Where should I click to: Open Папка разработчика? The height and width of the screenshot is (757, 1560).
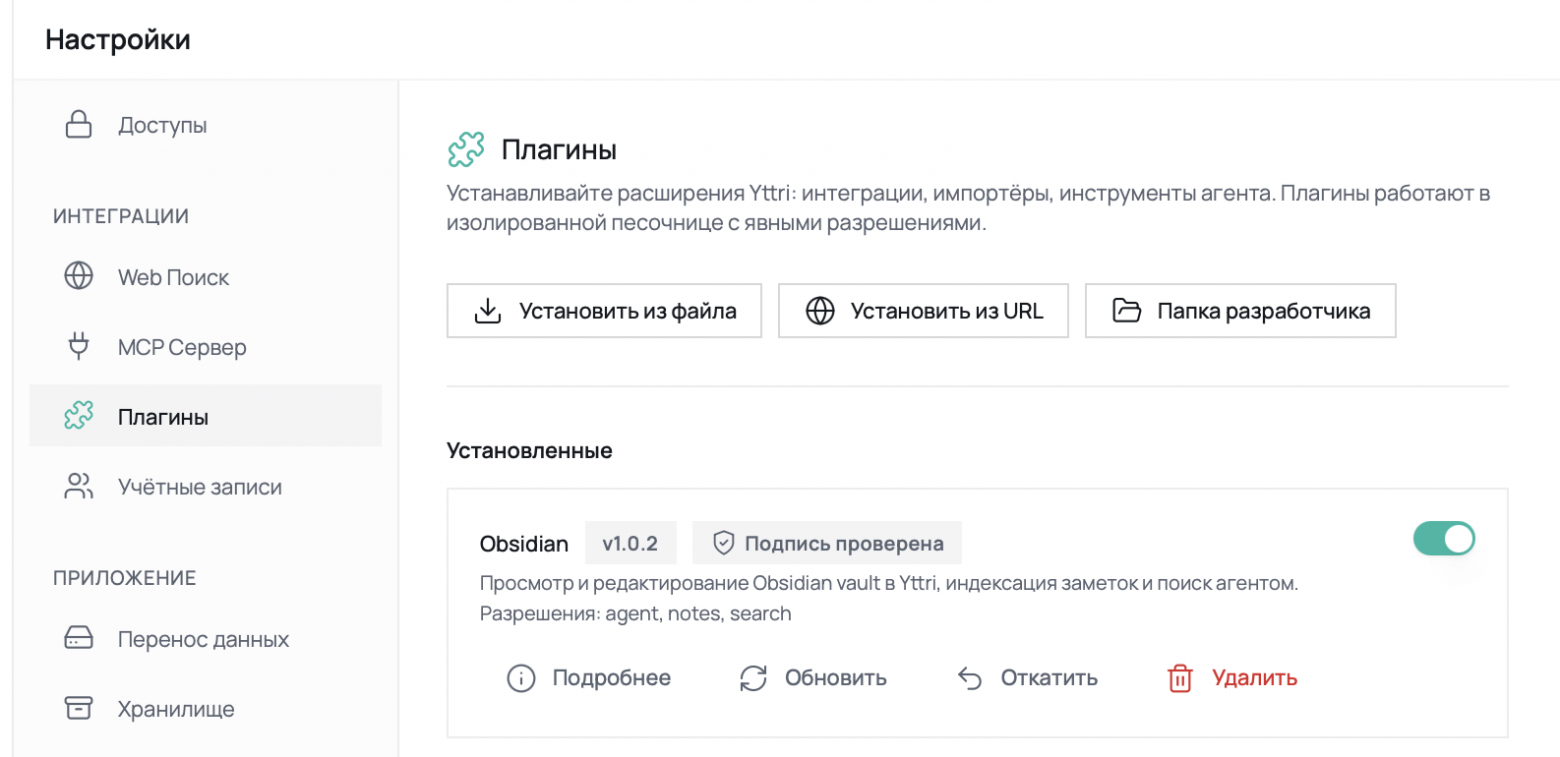(1240, 311)
